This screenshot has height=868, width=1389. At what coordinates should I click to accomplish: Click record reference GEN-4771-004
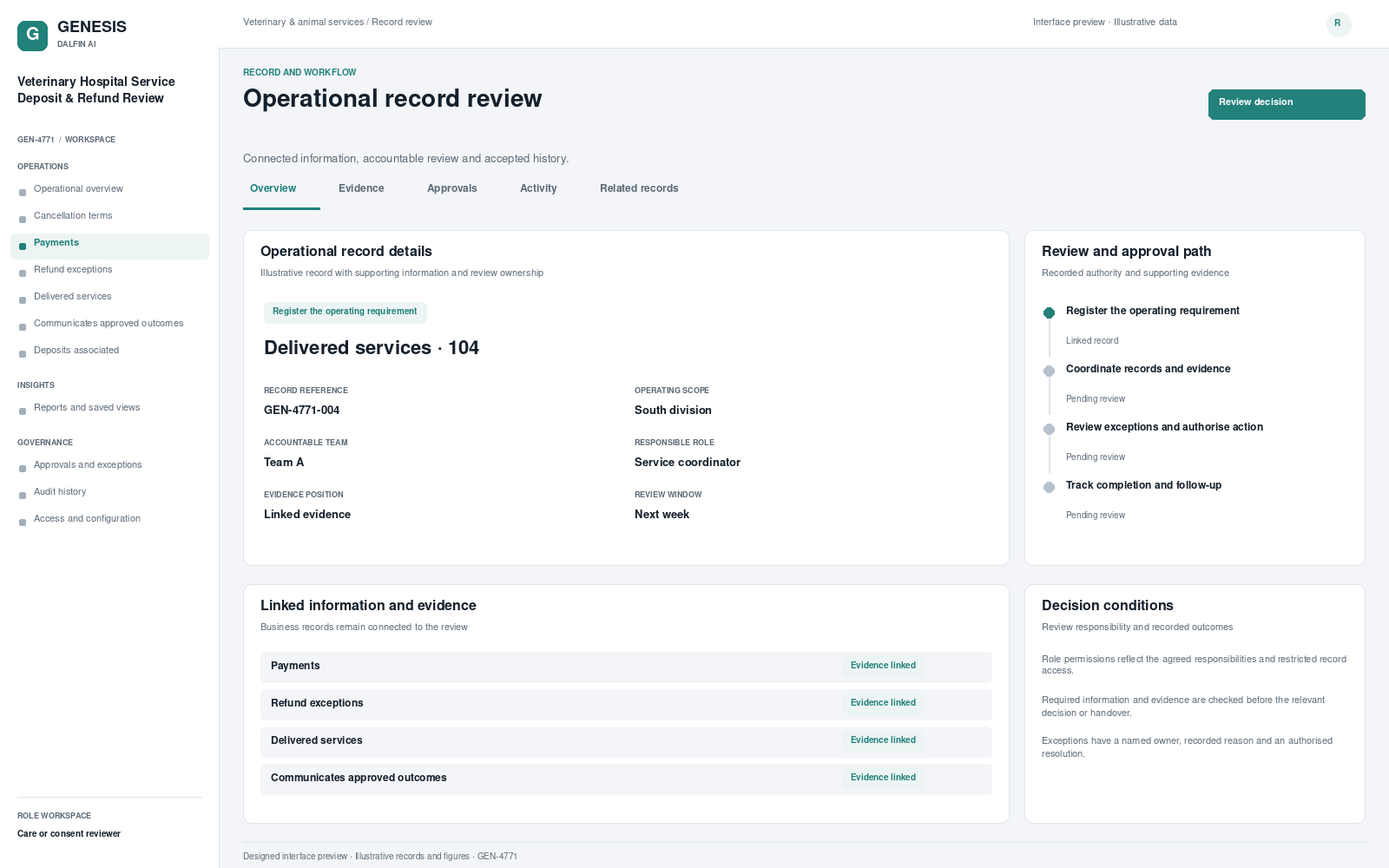(x=302, y=411)
